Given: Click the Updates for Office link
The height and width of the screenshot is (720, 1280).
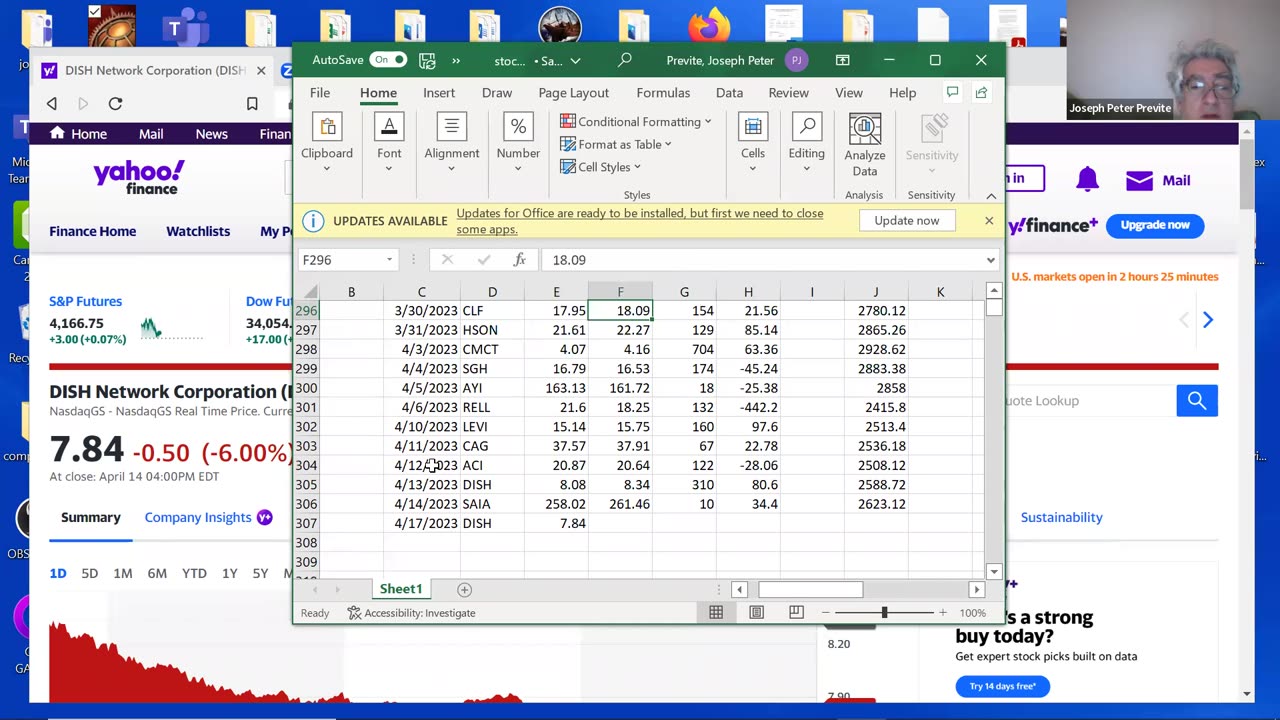Looking at the screenshot, I should 640,221.
